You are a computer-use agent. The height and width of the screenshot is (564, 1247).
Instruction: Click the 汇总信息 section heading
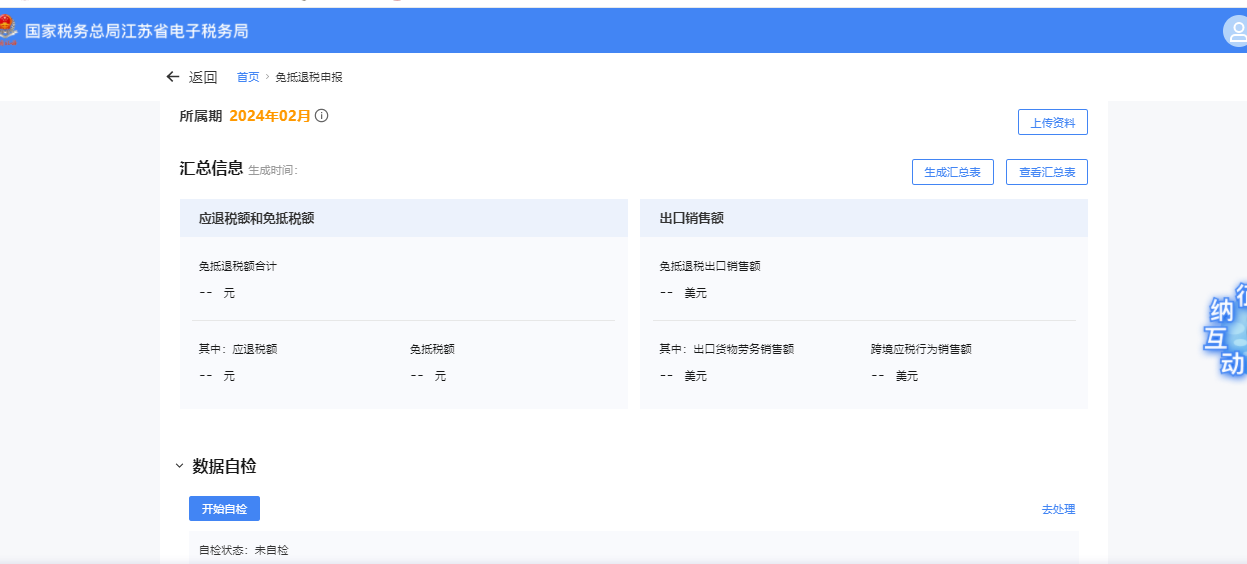pos(211,168)
